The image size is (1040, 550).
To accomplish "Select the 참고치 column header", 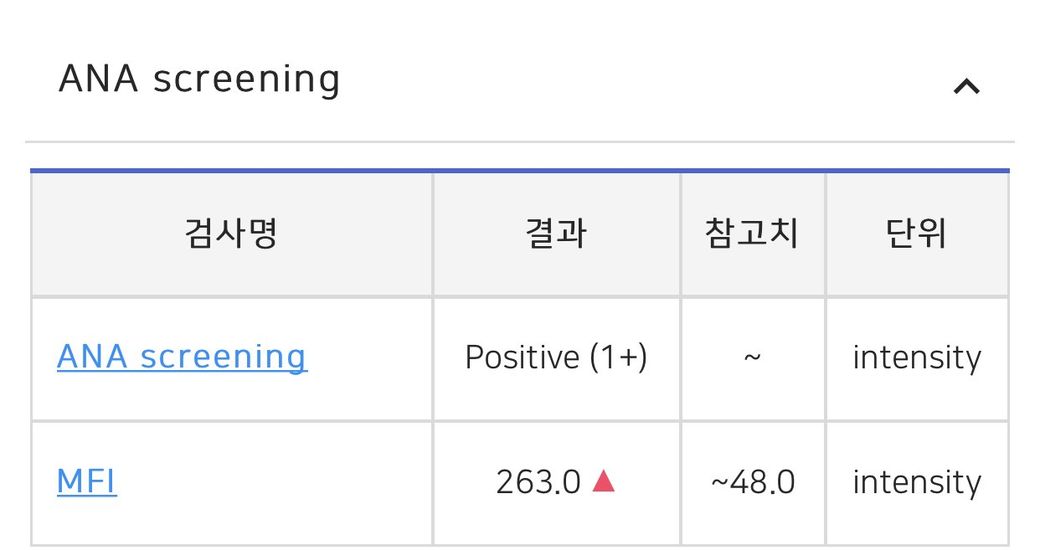I will 752,234.
